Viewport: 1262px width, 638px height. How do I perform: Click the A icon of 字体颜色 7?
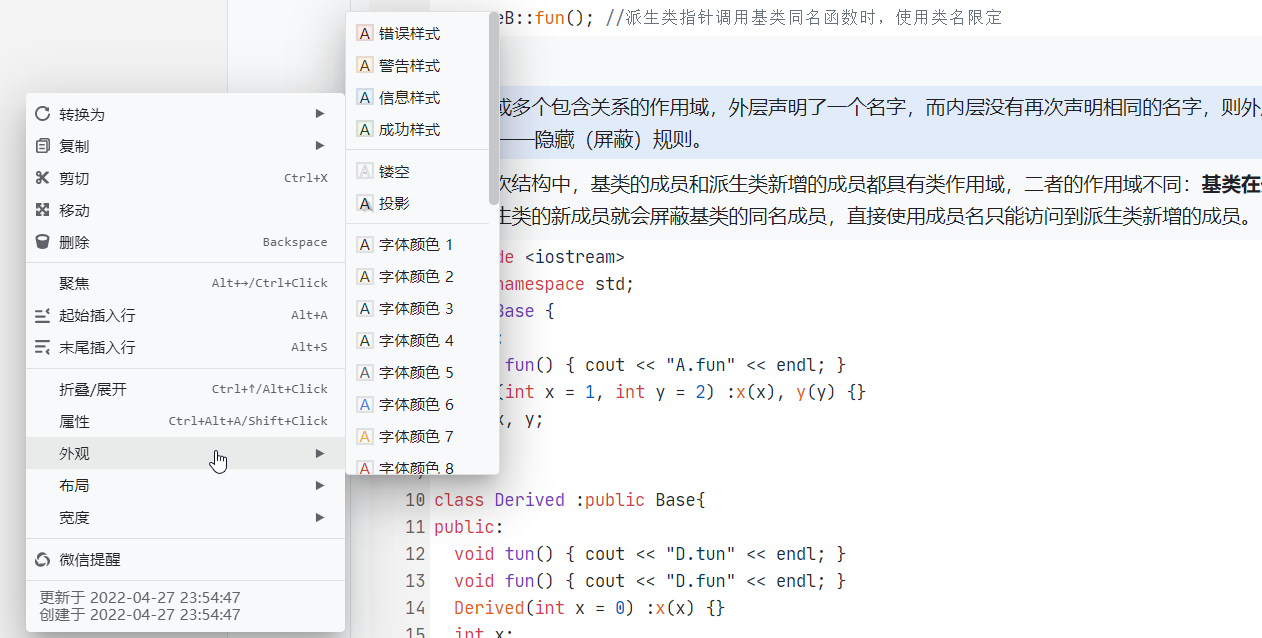pos(365,436)
